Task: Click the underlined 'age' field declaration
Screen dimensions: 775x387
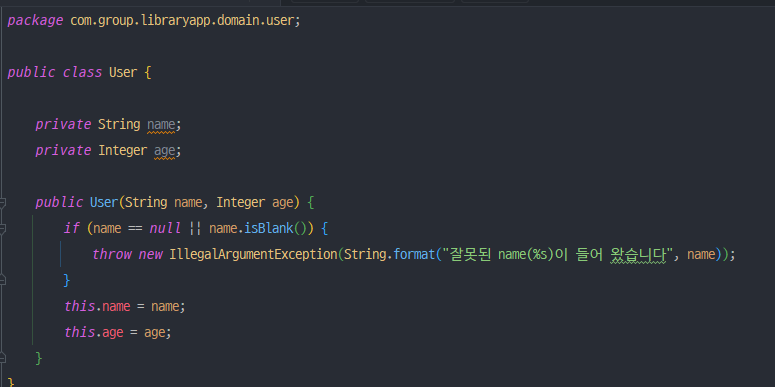Action: point(165,150)
